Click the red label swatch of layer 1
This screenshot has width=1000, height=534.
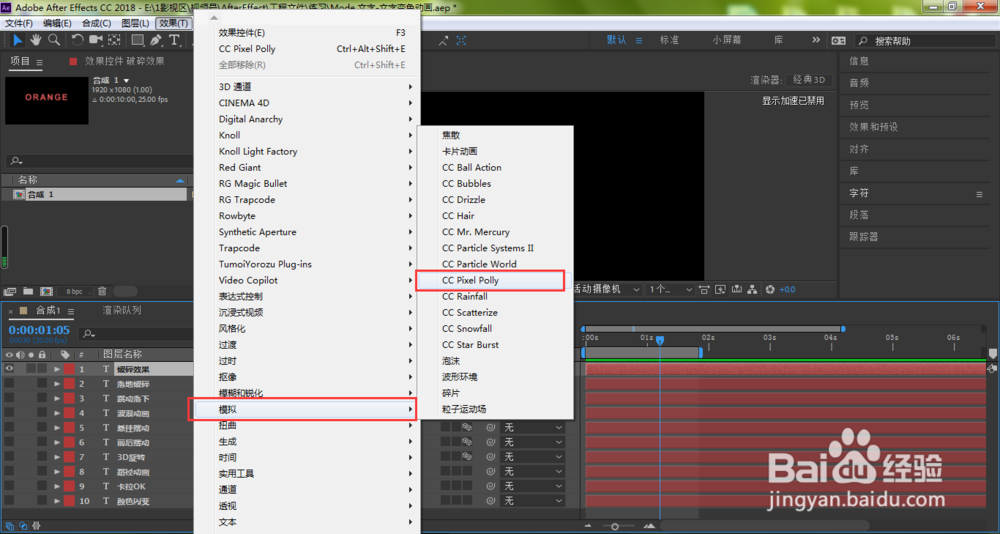(69, 369)
